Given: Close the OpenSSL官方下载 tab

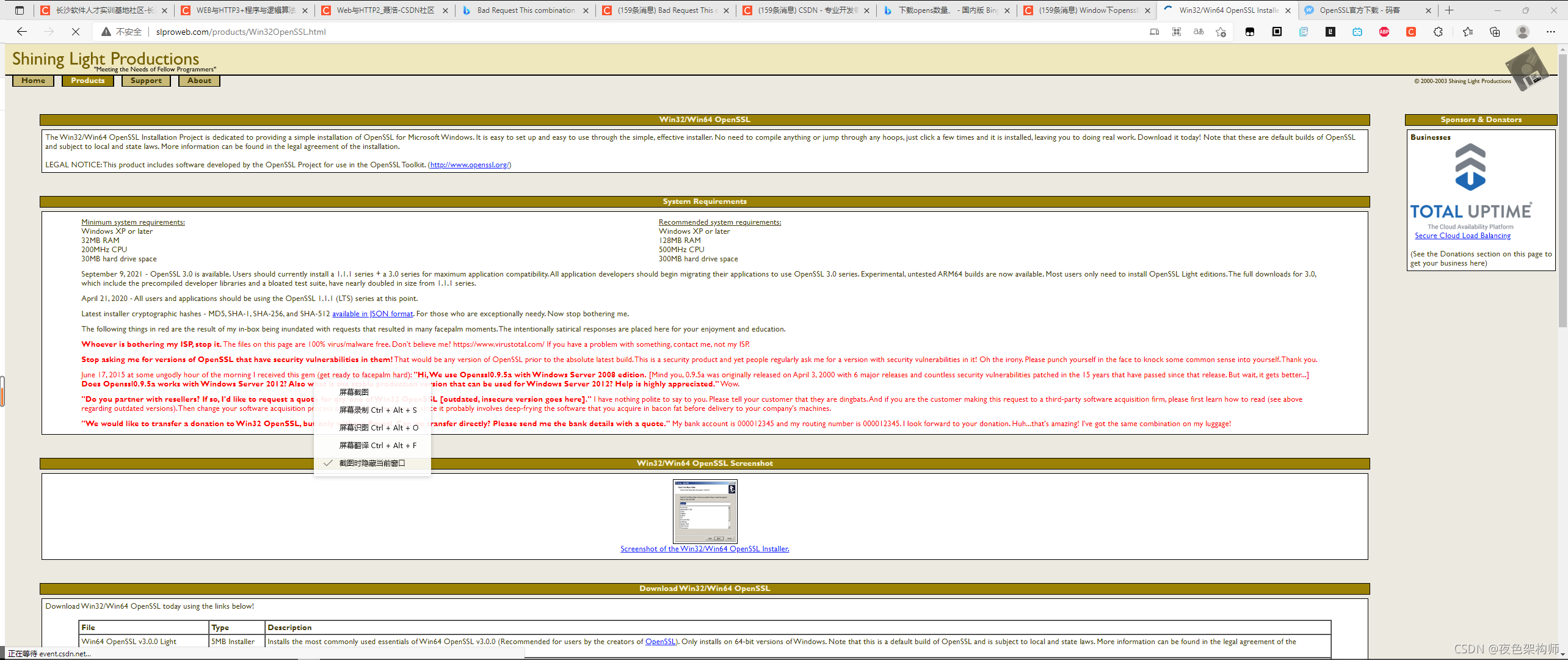Looking at the screenshot, I should (x=1428, y=10).
